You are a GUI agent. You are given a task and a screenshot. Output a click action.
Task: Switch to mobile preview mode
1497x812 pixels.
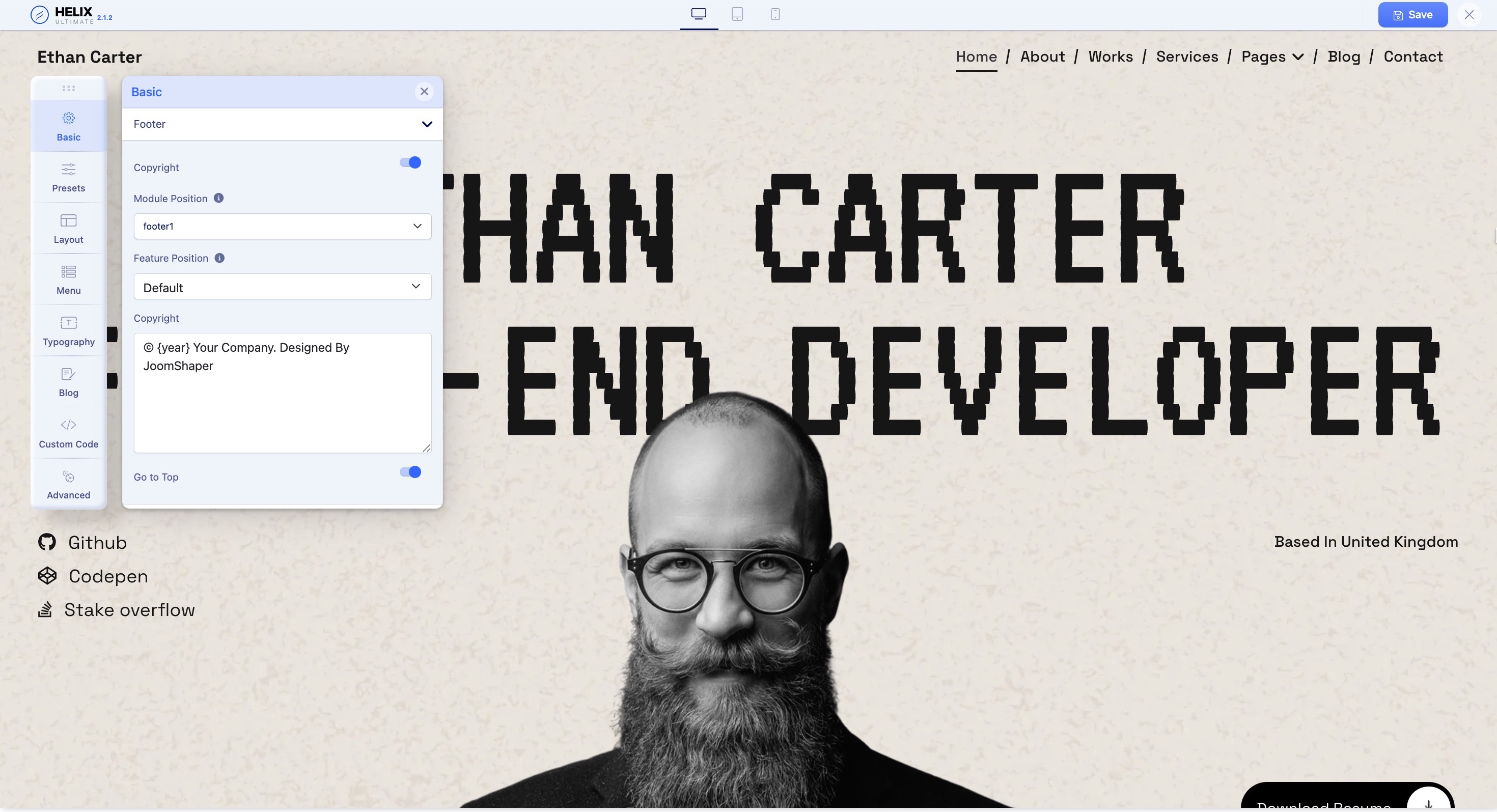pos(774,15)
